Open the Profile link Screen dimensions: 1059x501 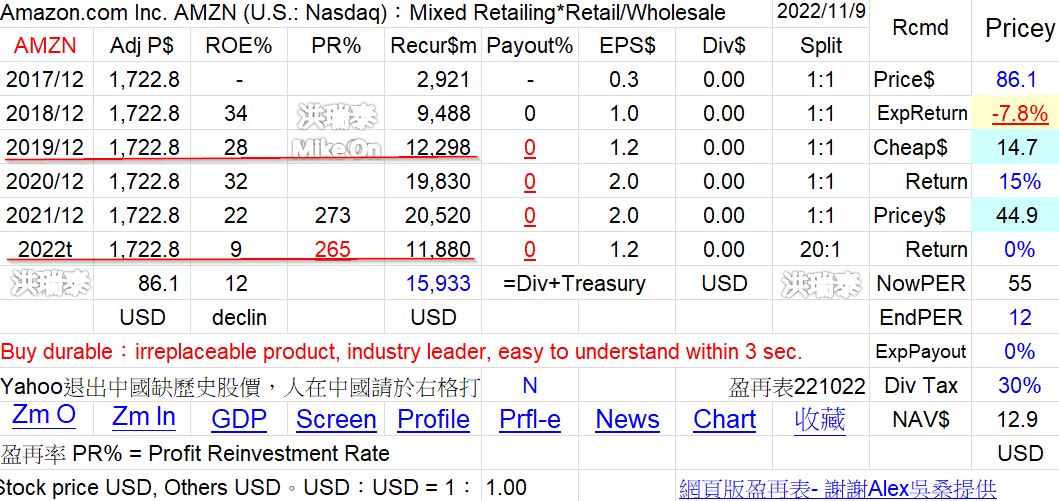click(x=433, y=419)
